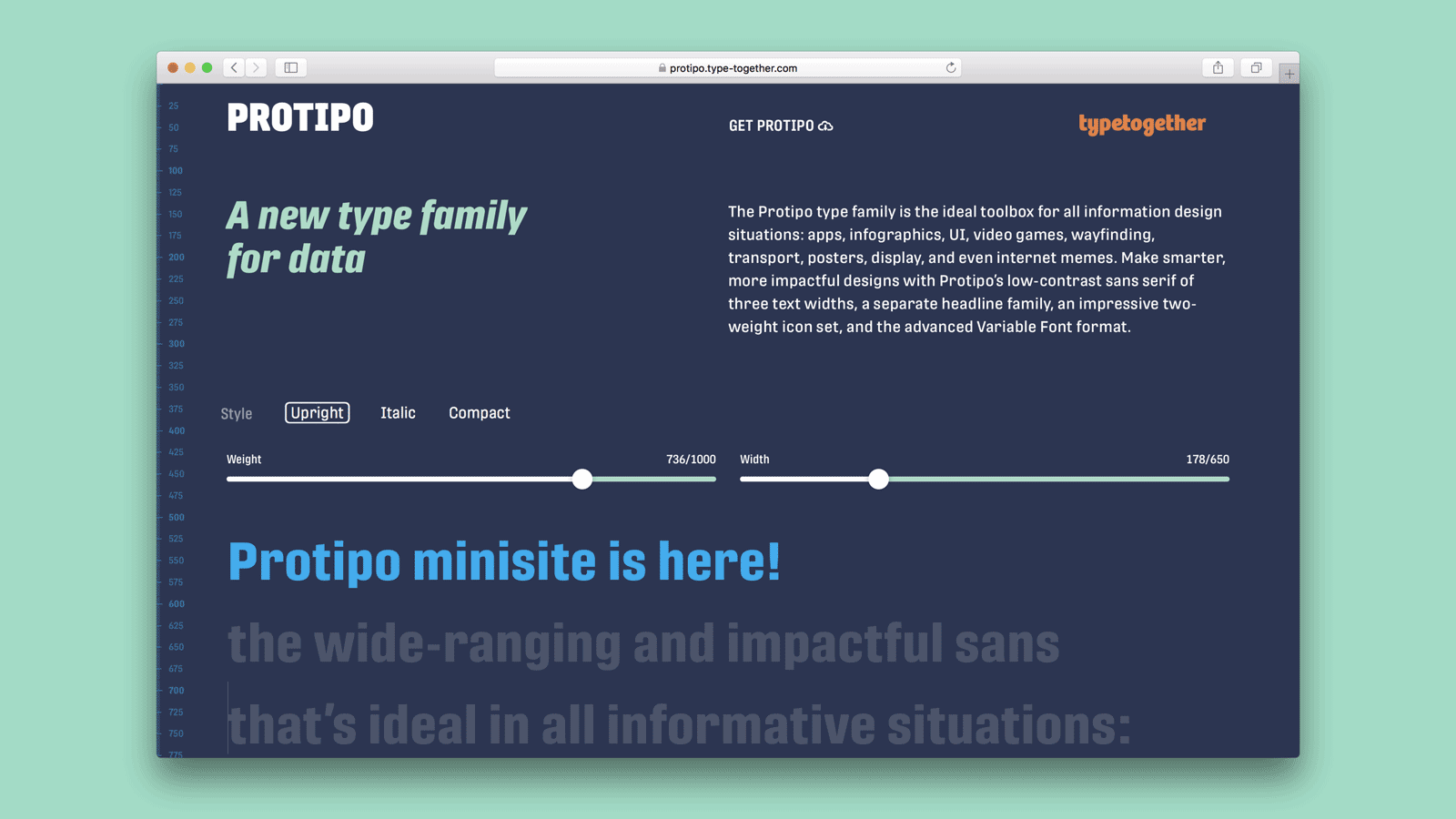The height and width of the screenshot is (819, 1456).
Task: Click the 'that's ideal in all informative situations:' line
Action: point(679,726)
